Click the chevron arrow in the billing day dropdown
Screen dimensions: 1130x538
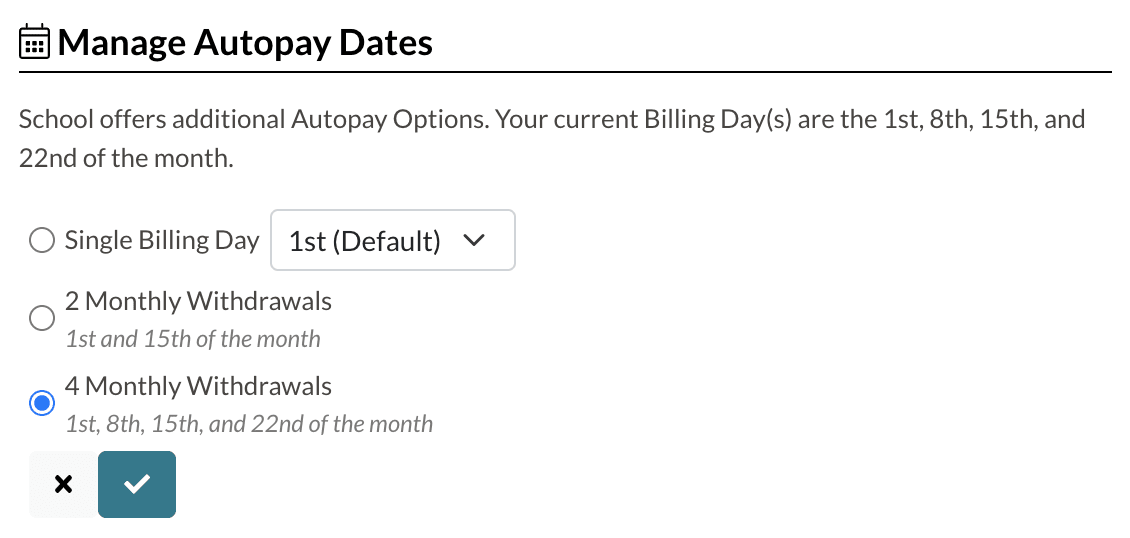[x=475, y=241]
